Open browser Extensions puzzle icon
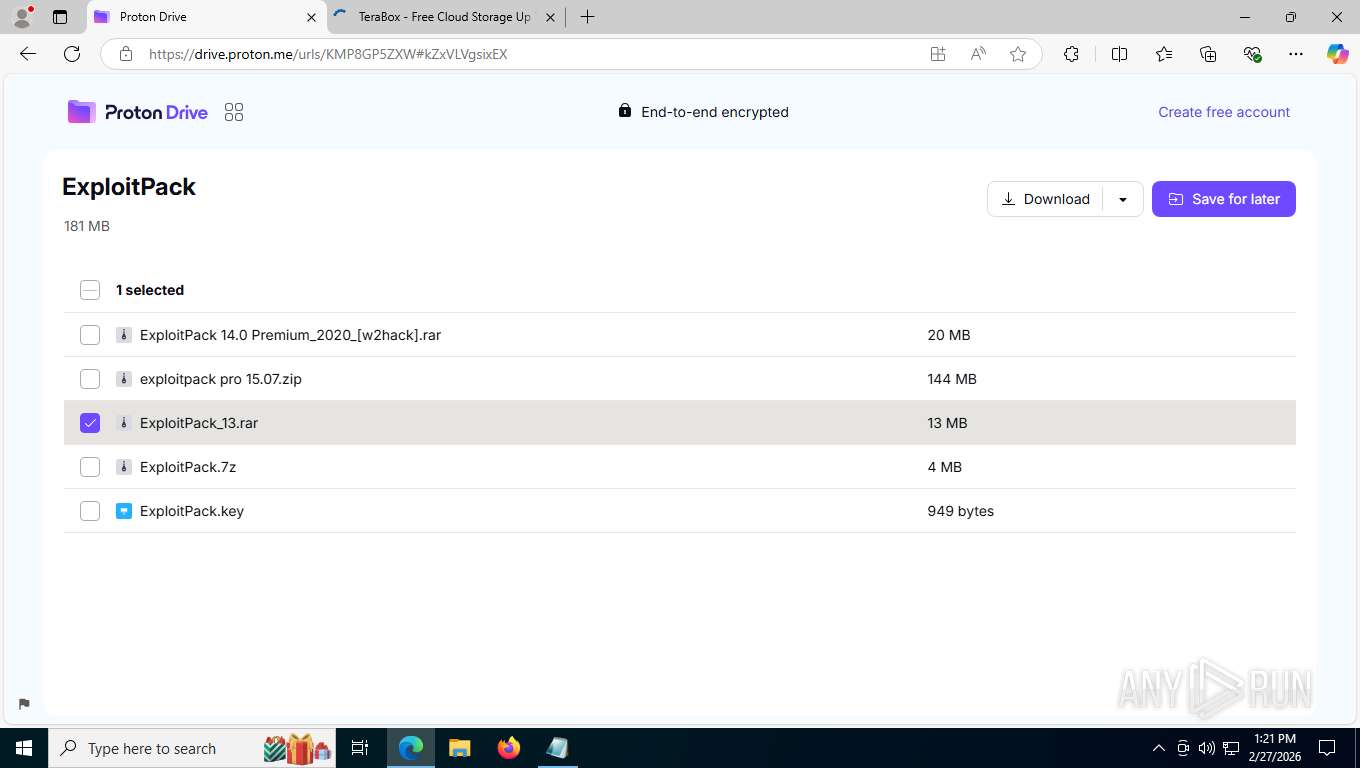Screen dimensions: 1360x768 click(x=1072, y=54)
